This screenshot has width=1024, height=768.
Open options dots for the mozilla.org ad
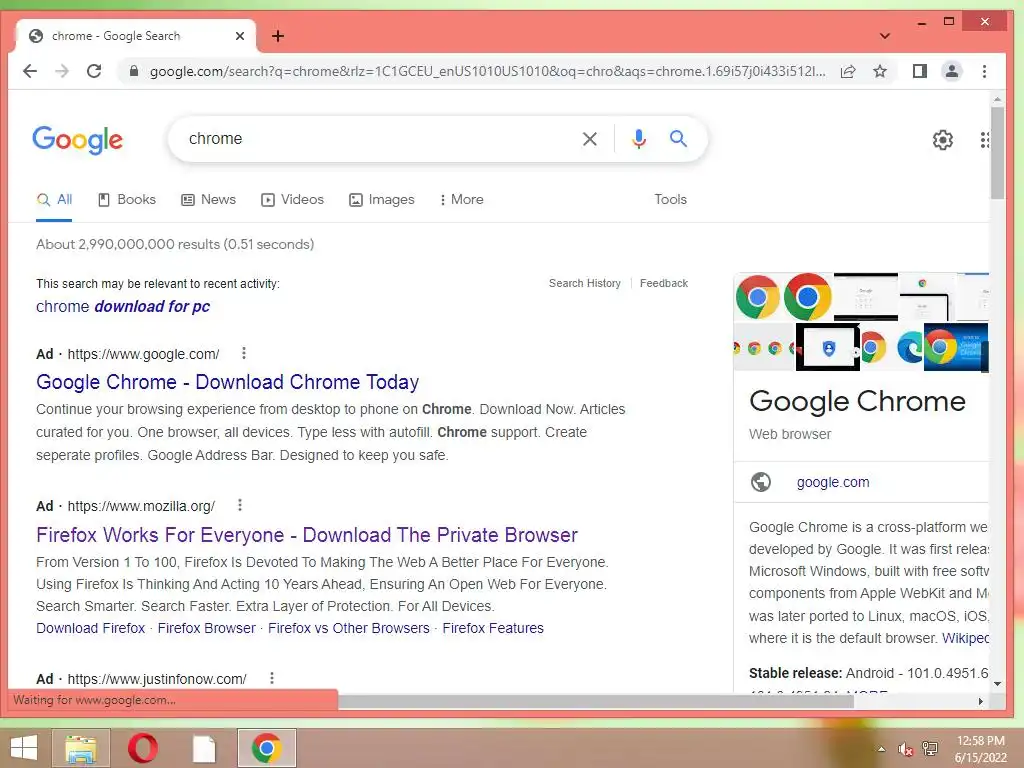(x=240, y=505)
